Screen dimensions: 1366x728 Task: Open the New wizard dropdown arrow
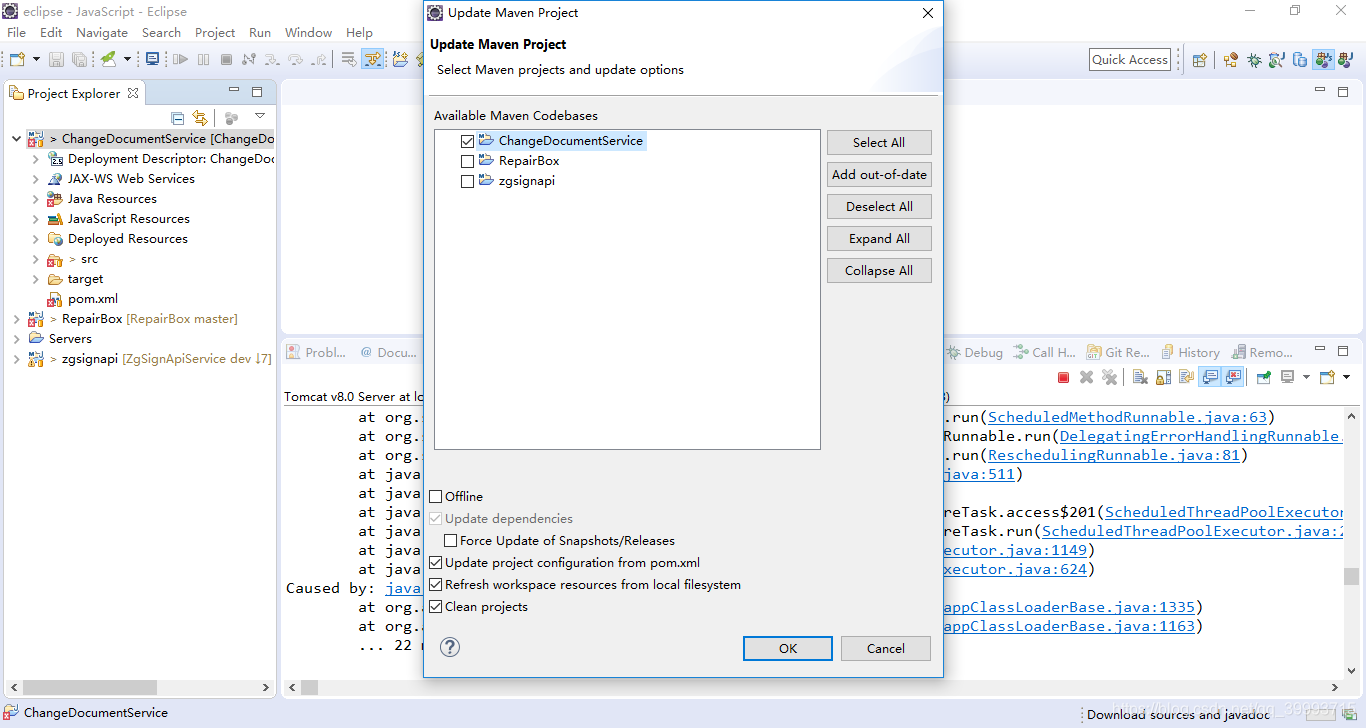coord(36,59)
